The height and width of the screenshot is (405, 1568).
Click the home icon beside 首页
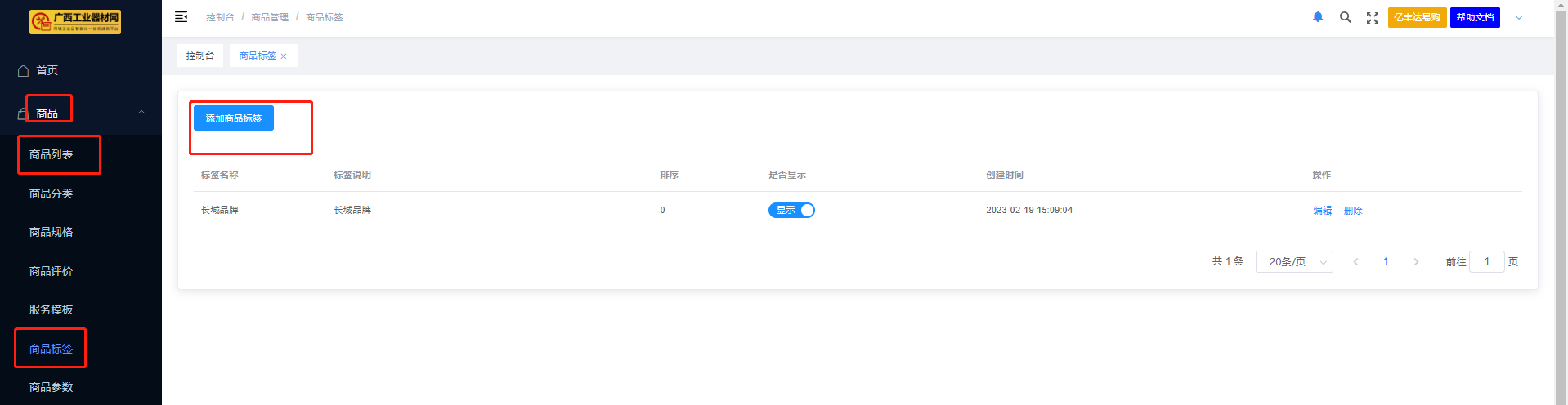click(24, 71)
